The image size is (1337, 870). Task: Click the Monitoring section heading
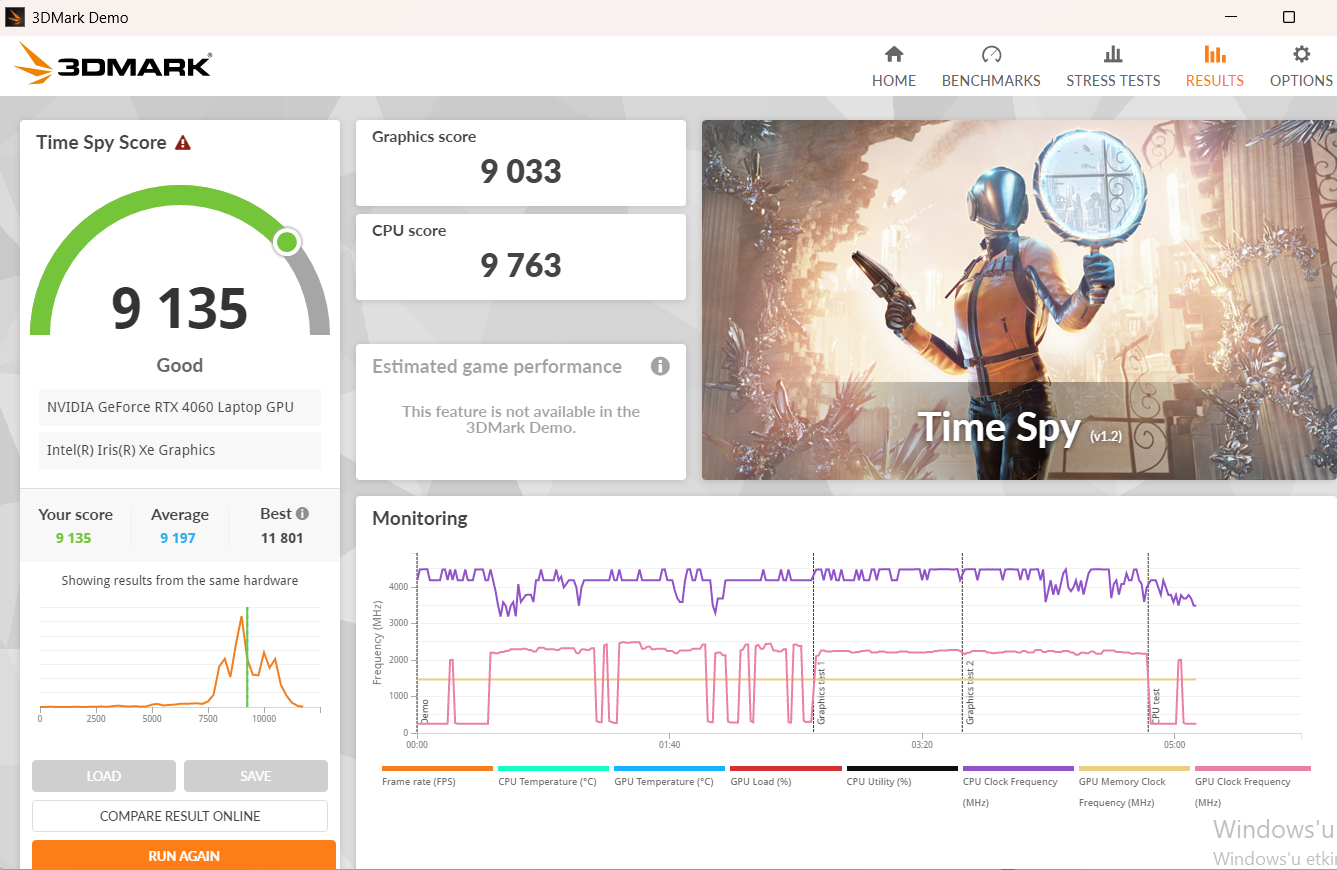click(420, 518)
